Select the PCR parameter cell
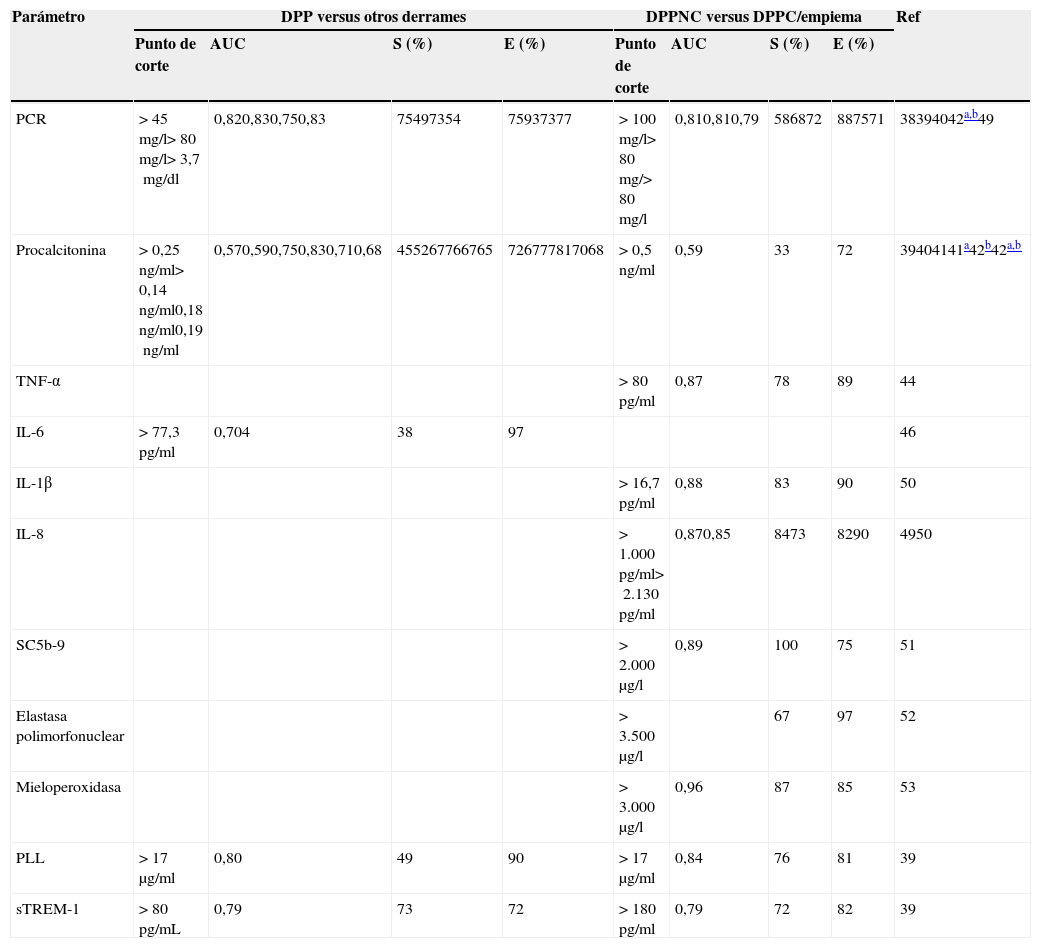Viewport: 1041px width, 948px height. click(x=30, y=119)
